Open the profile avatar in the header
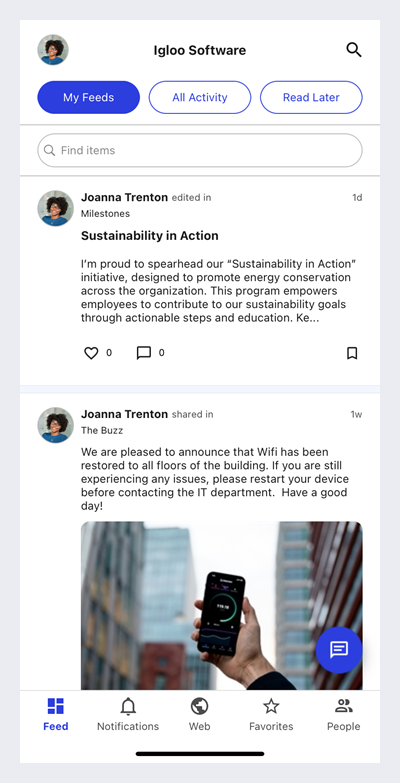The width and height of the screenshot is (400, 783). [x=53, y=49]
